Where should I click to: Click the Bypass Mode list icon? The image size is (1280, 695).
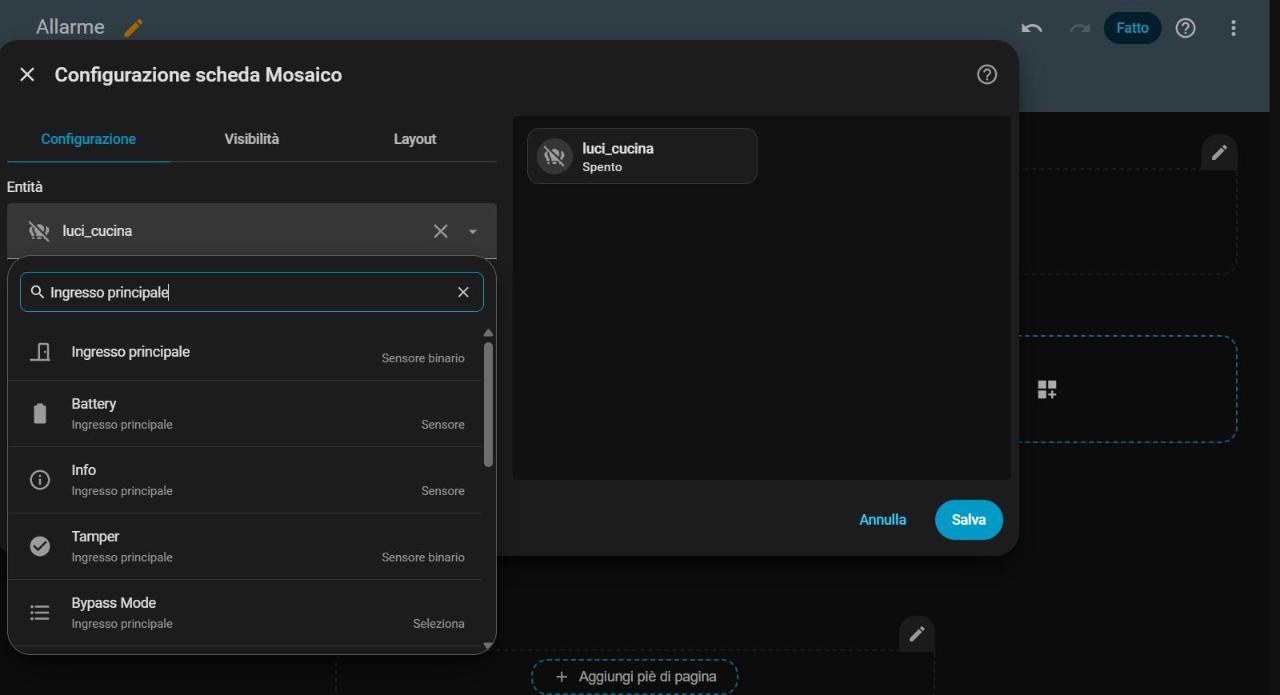click(x=40, y=612)
